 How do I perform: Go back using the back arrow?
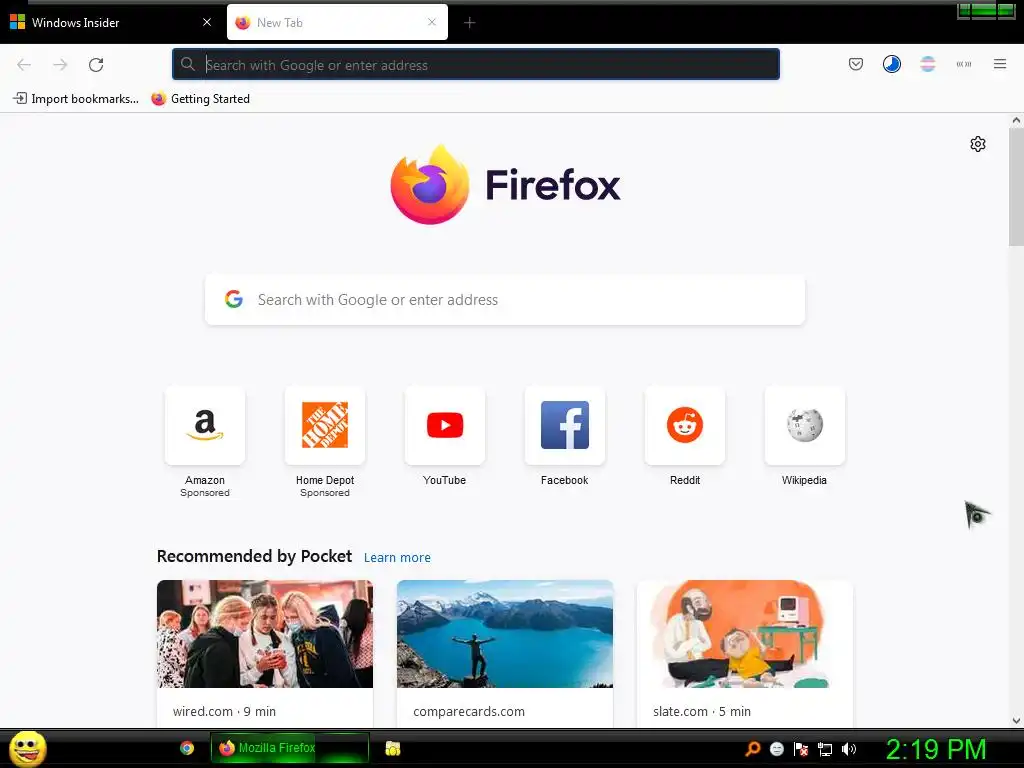[x=24, y=64]
